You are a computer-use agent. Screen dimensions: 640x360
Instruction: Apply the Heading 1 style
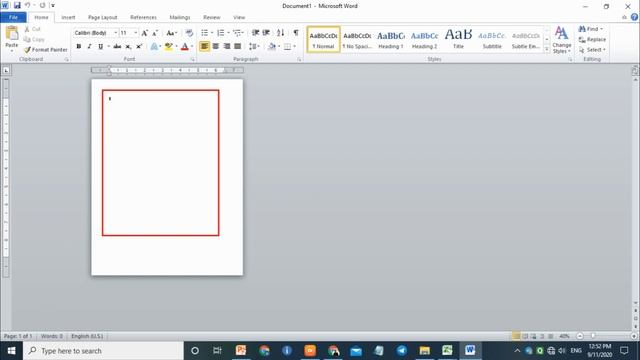tap(391, 40)
